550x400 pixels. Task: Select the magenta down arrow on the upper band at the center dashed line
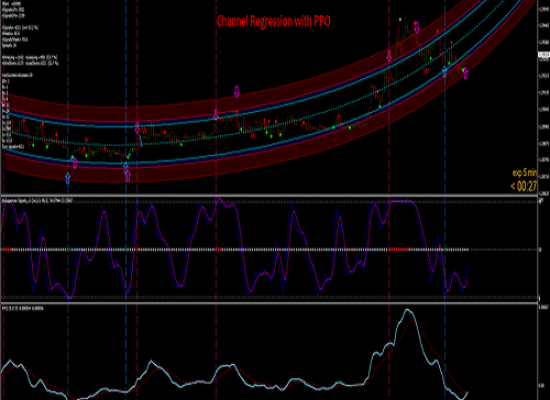[216, 115]
